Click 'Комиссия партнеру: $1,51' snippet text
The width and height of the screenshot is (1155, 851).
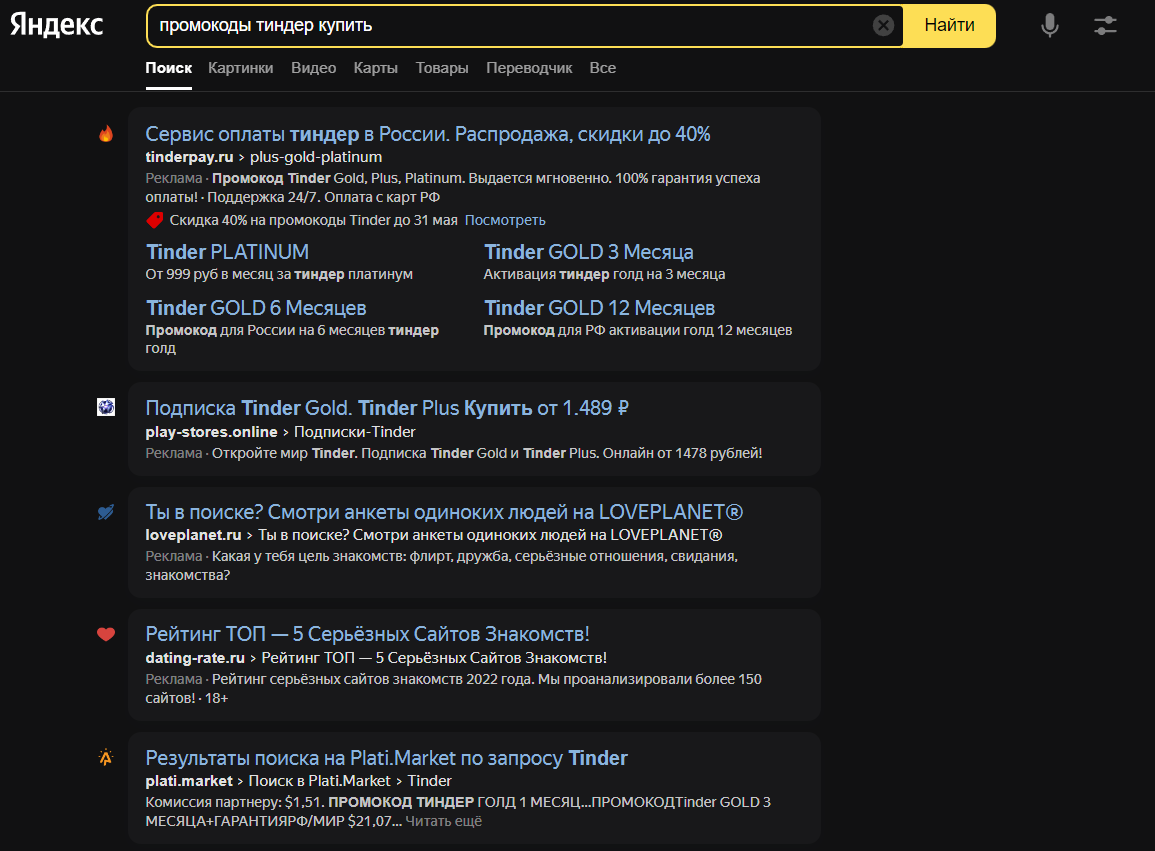(458, 812)
